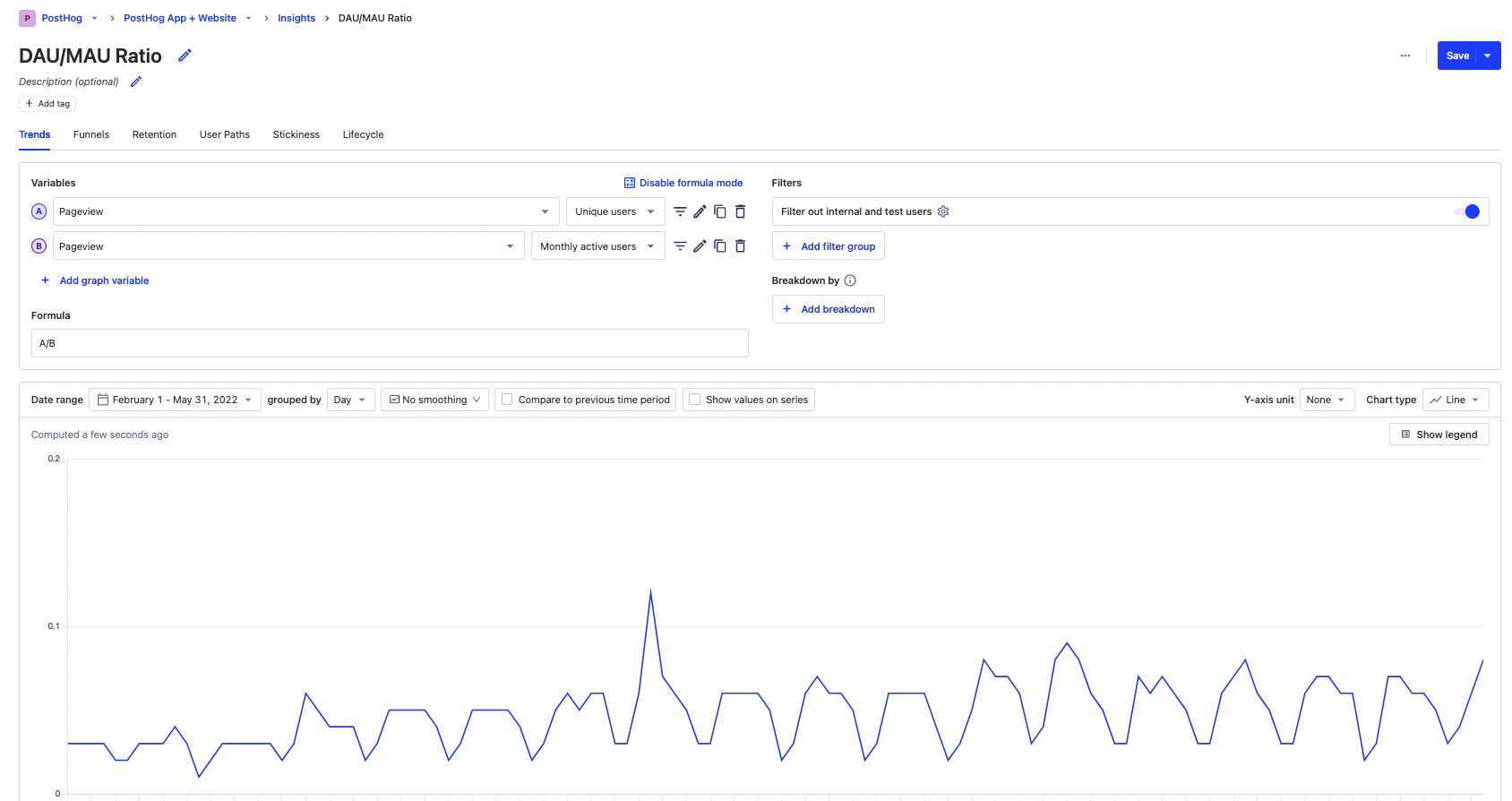Click the Formula input field
Viewport: 1512px width, 801px height.
[x=390, y=343]
